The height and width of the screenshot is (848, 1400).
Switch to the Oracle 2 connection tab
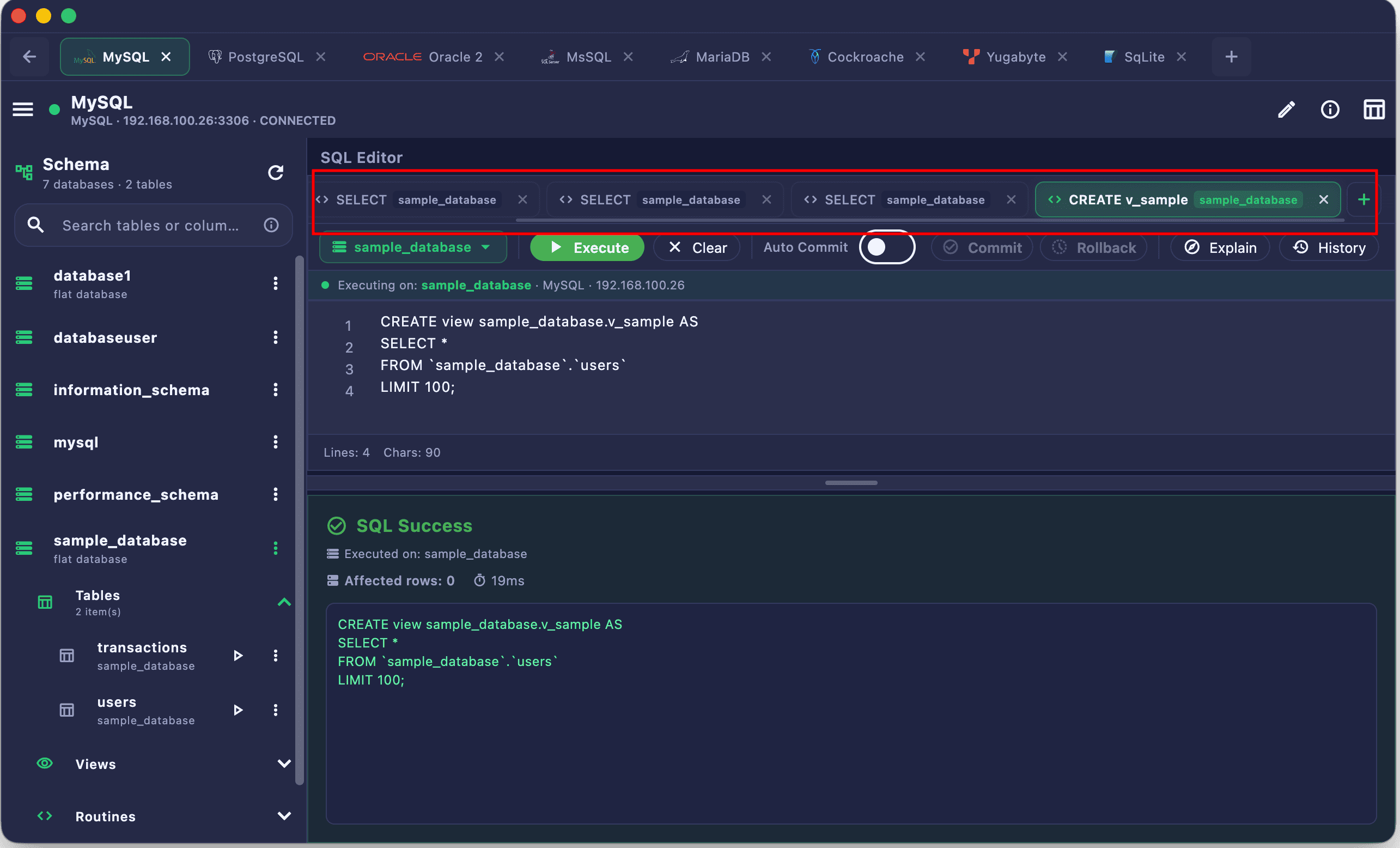pos(433,57)
